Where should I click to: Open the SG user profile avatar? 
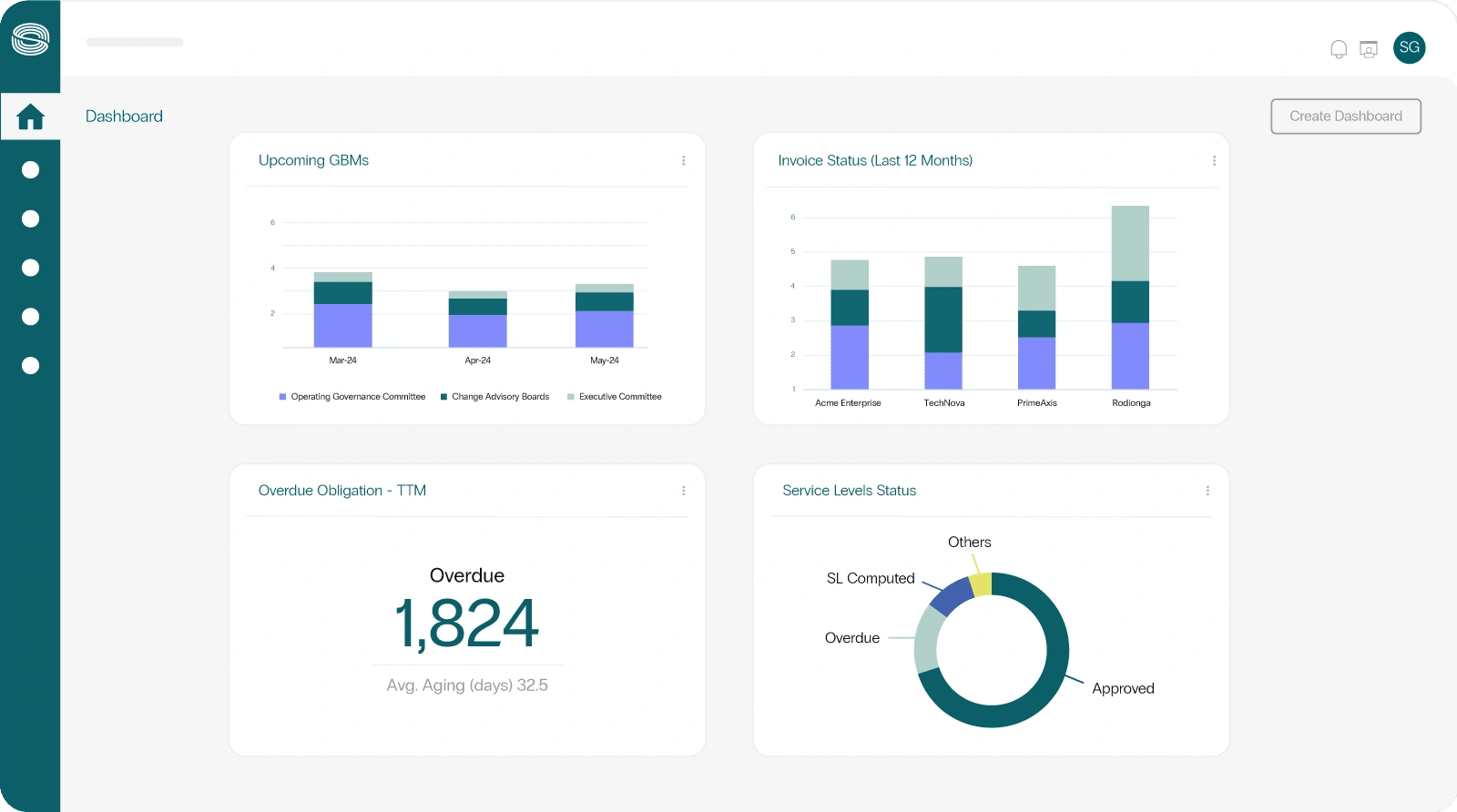pyautogui.click(x=1409, y=47)
